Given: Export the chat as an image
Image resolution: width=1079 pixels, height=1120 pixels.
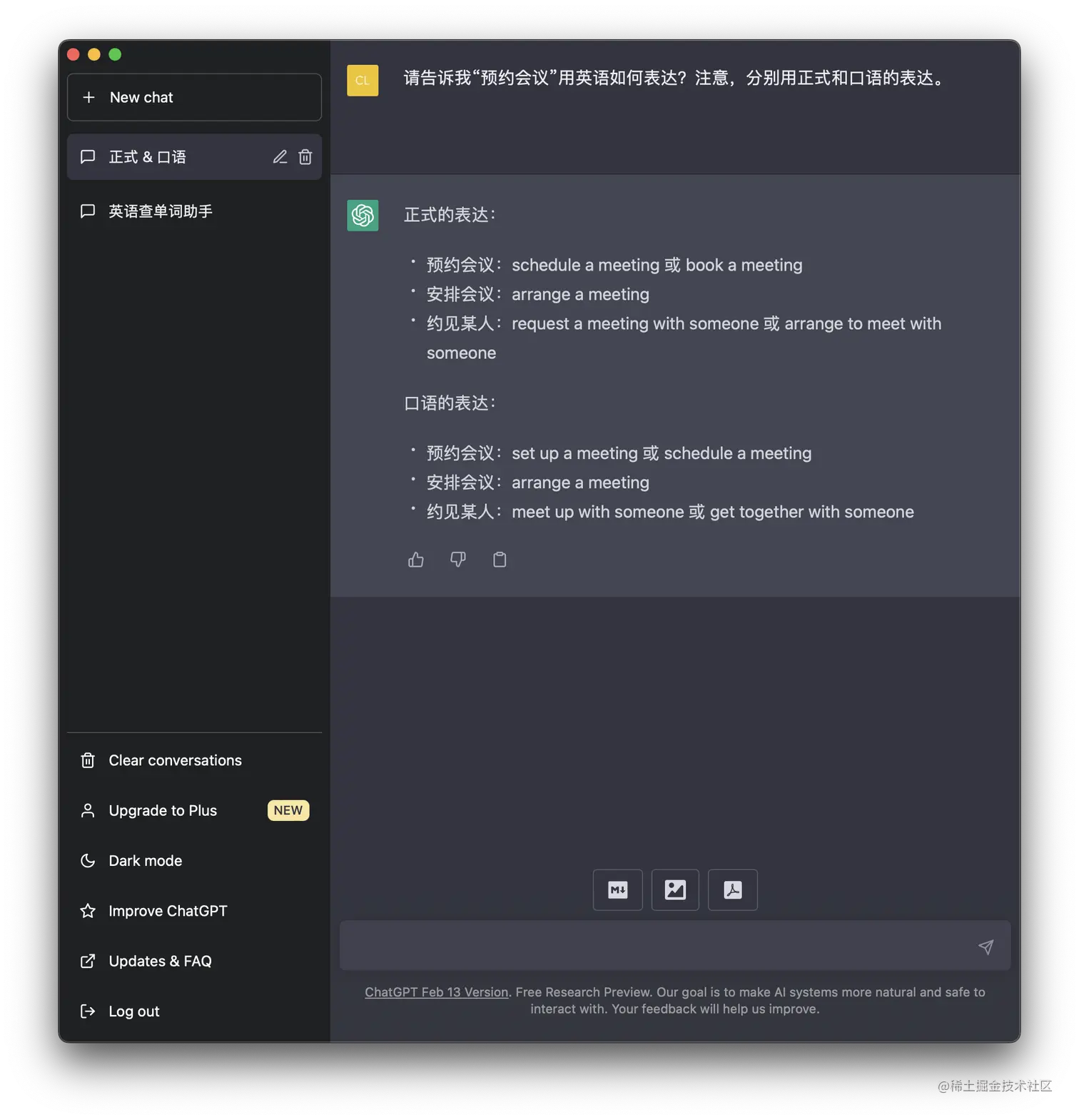Looking at the screenshot, I should pos(675,890).
